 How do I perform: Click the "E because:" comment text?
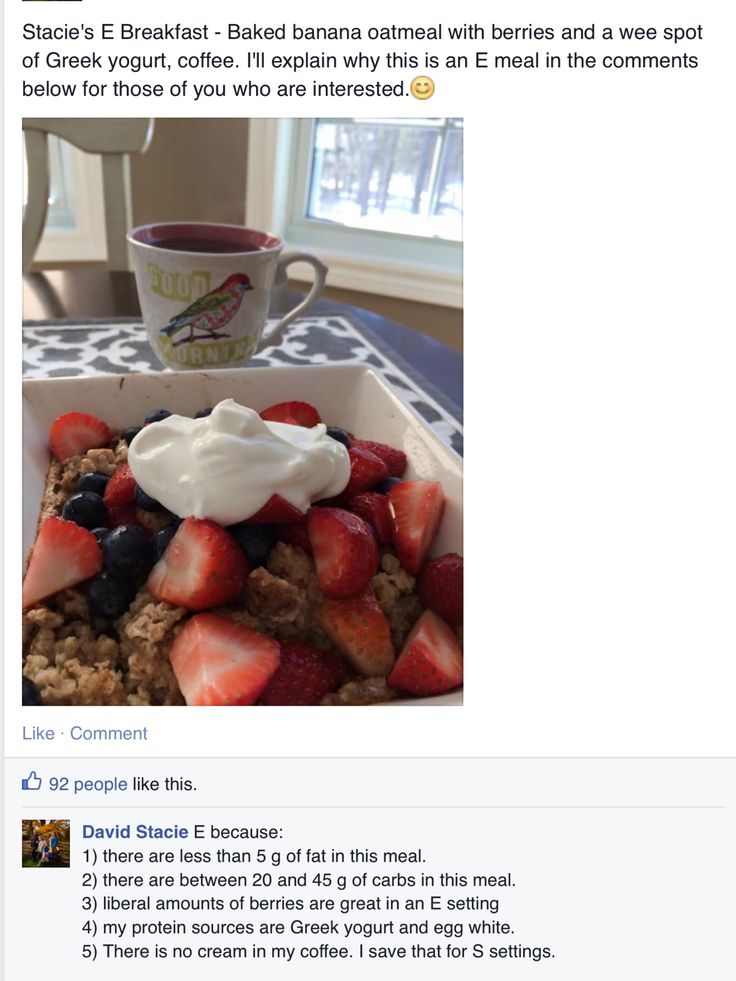(x=238, y=832)
